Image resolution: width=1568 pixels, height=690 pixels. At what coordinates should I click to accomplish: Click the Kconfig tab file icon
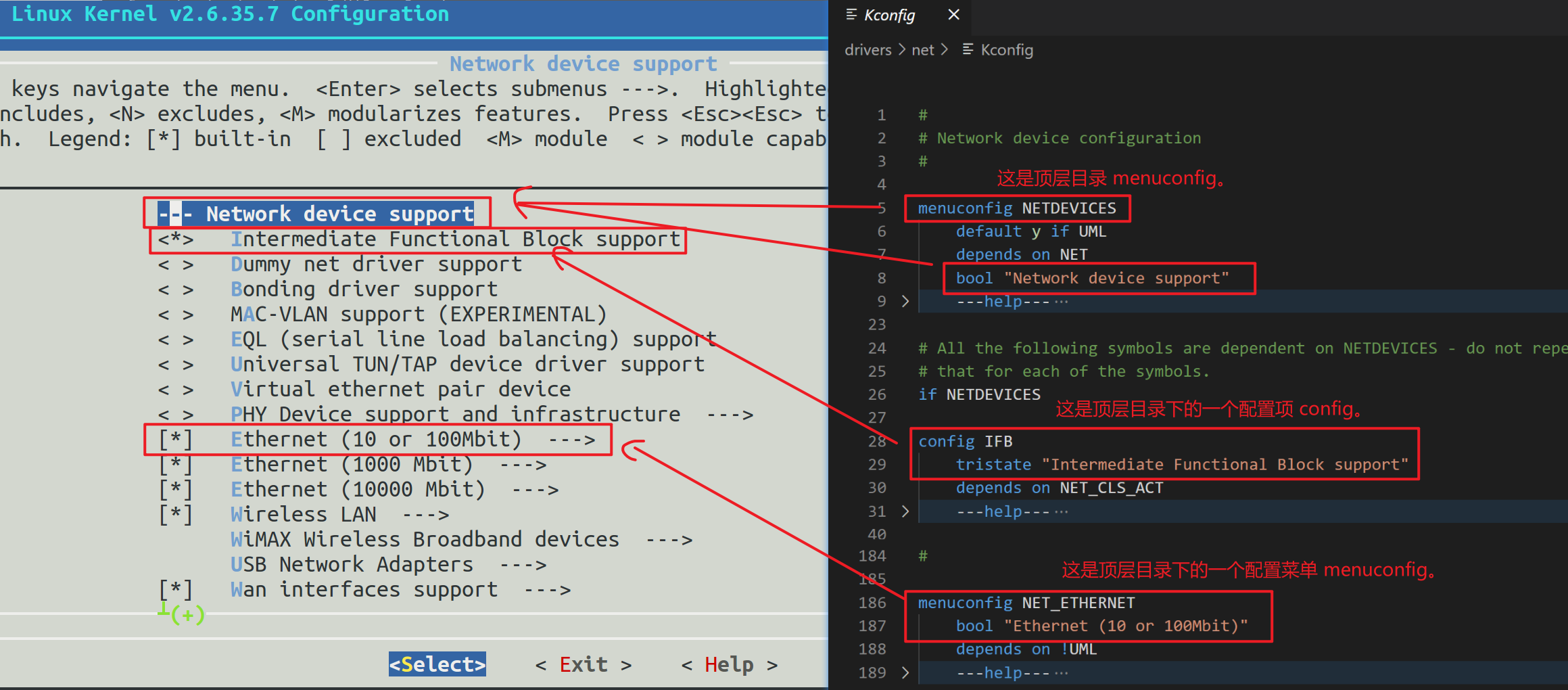pyautogui.click(x=851, y=15)
